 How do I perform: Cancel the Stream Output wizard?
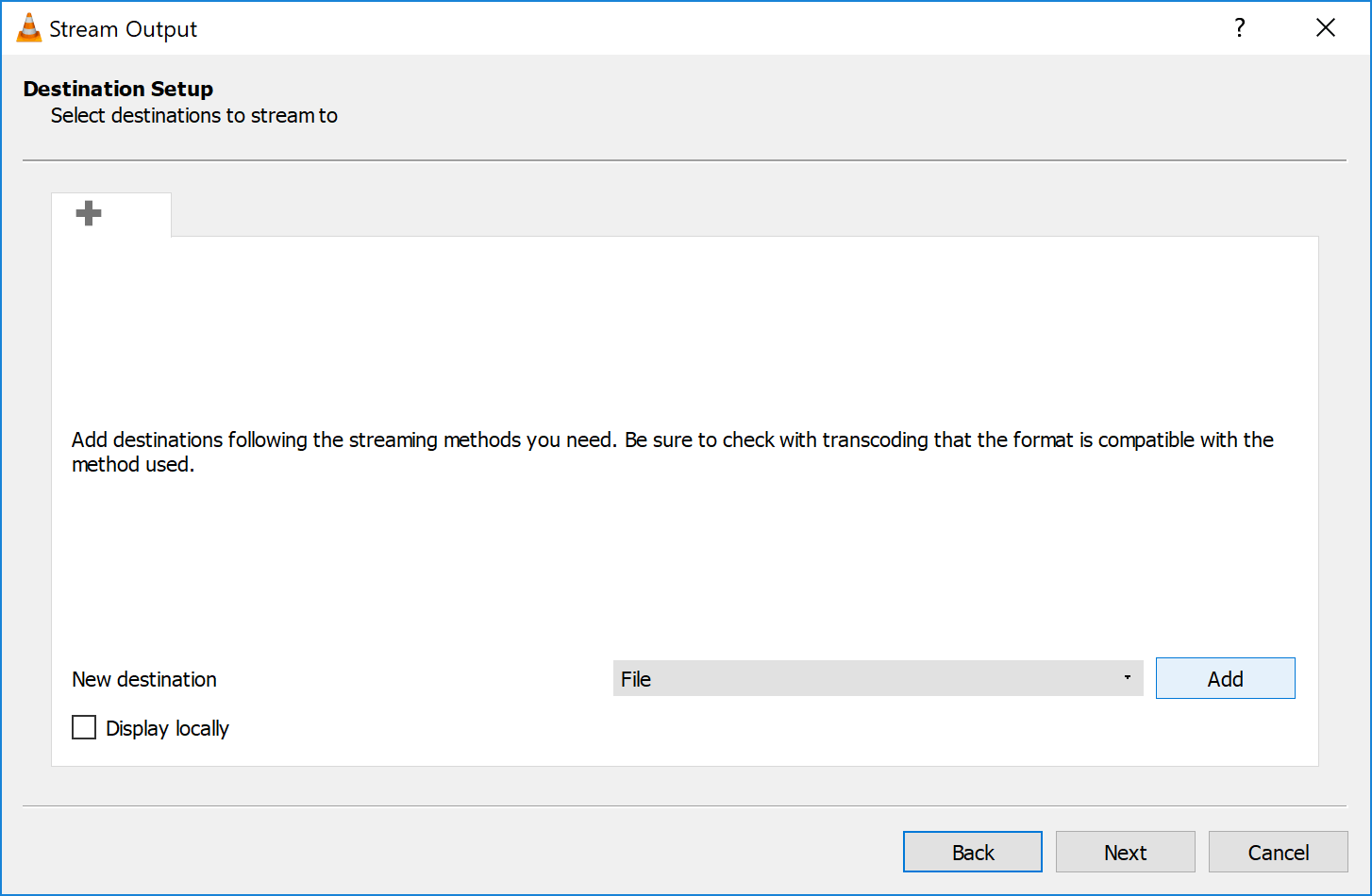click(x=1278, y=852)
